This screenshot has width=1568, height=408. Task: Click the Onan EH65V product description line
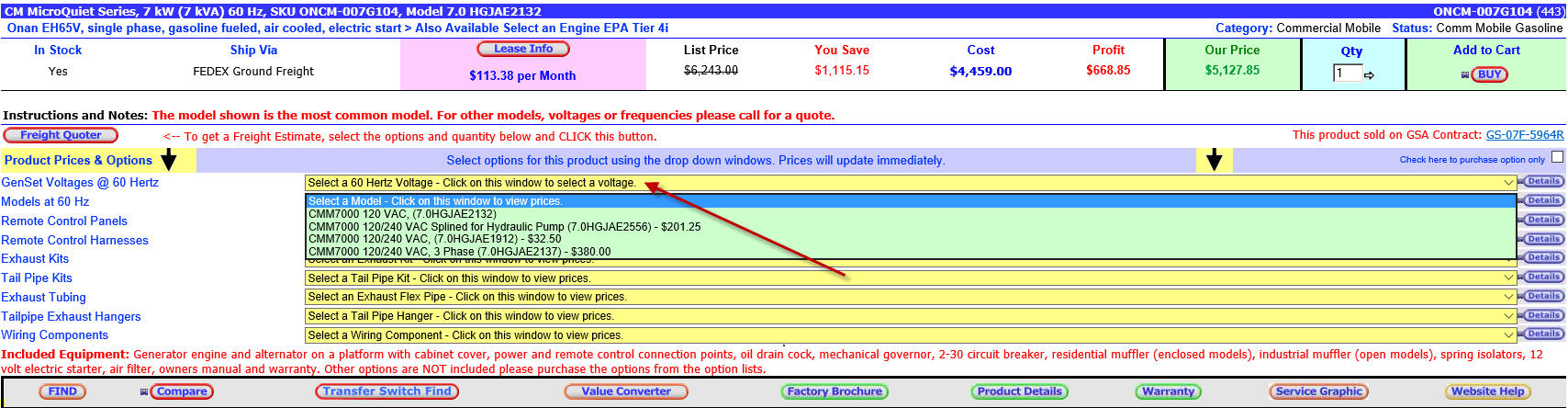pos(338,28)
